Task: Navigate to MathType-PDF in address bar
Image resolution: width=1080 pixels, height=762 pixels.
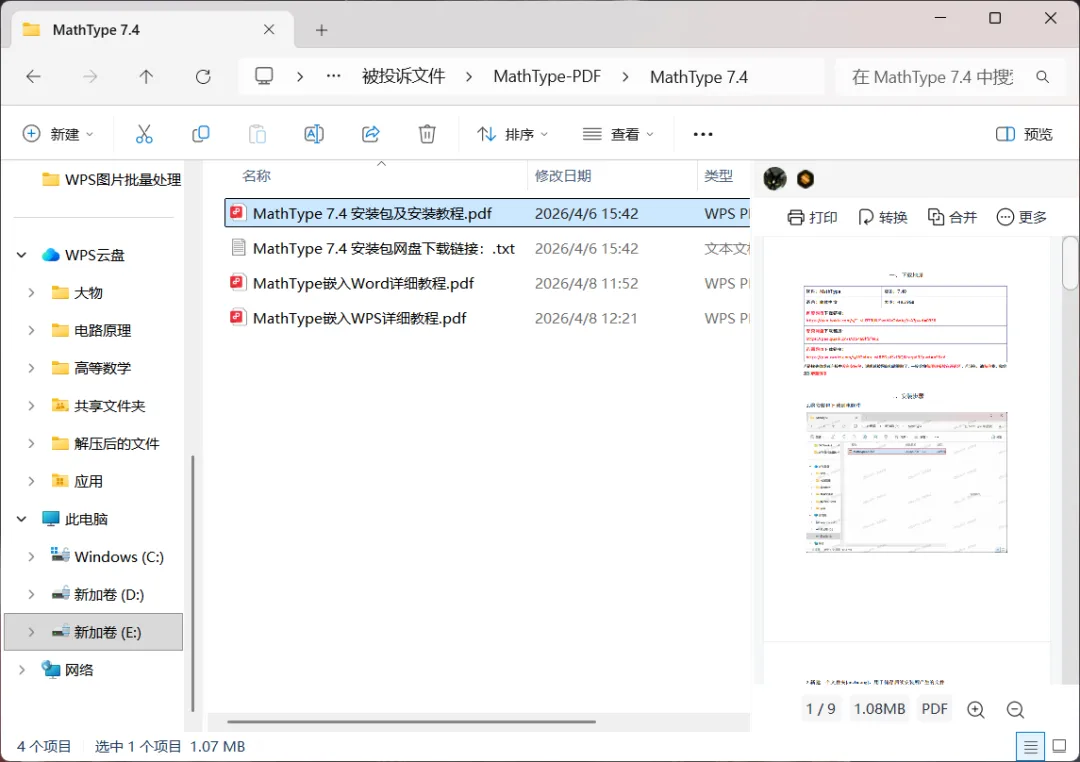Action: (x=547, y=76)
